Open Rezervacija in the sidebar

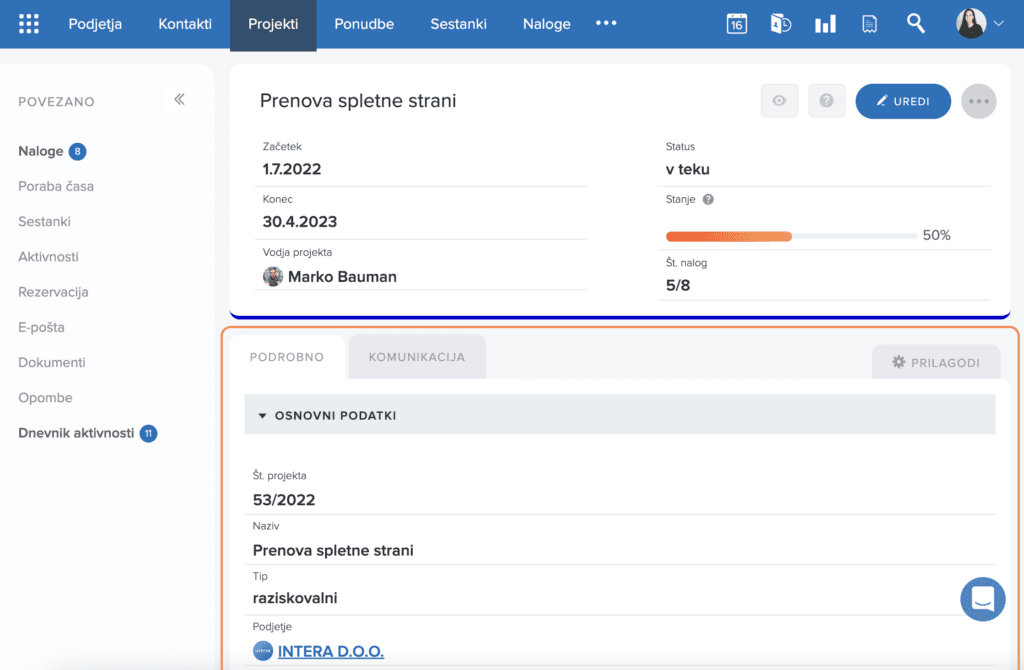point(53,292)
